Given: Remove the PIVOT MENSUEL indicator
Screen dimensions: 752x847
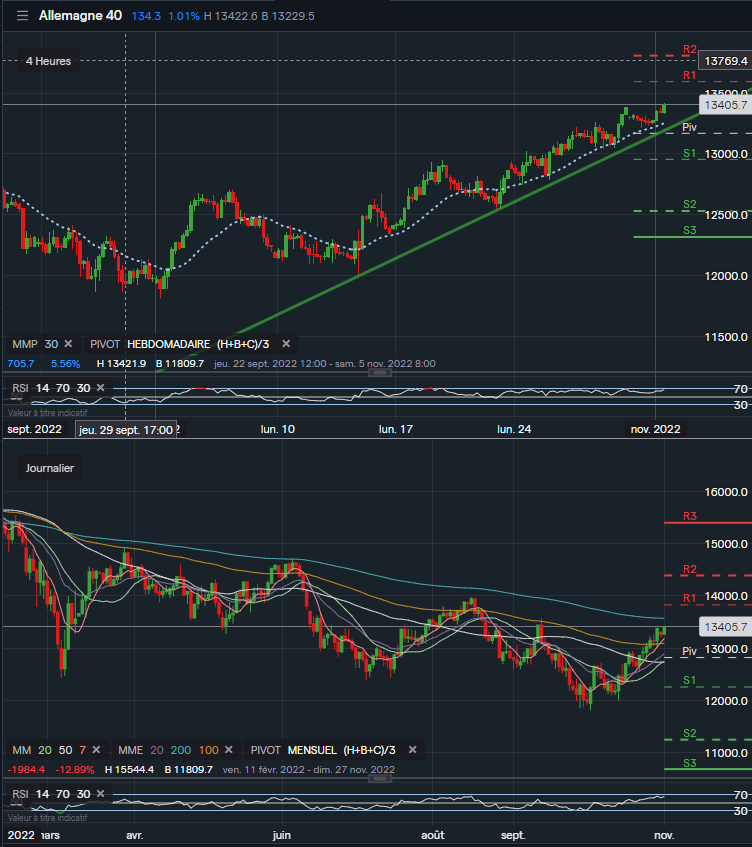Looking at the screenshot, I should point(414,749).
